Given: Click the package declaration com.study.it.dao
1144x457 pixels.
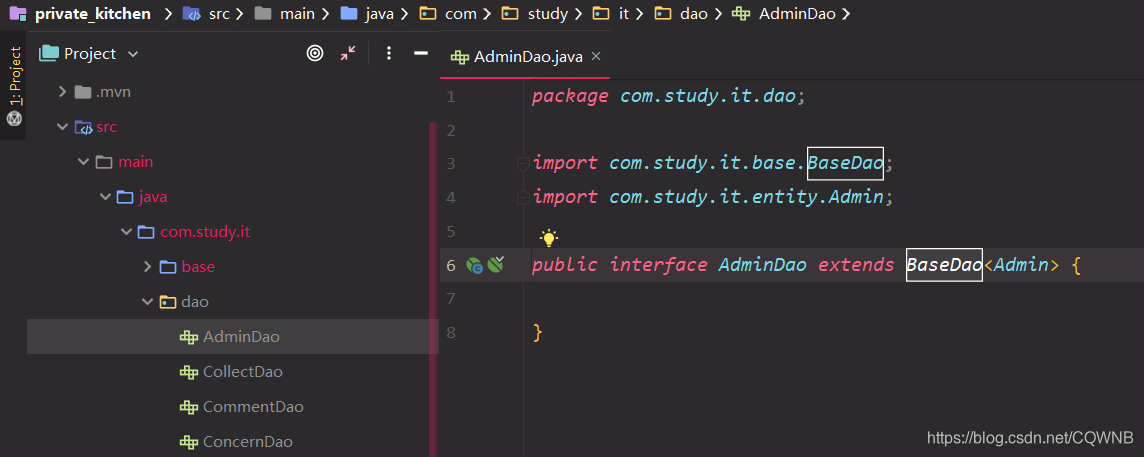Looking at the screenshot, I should tap(708, 96).
